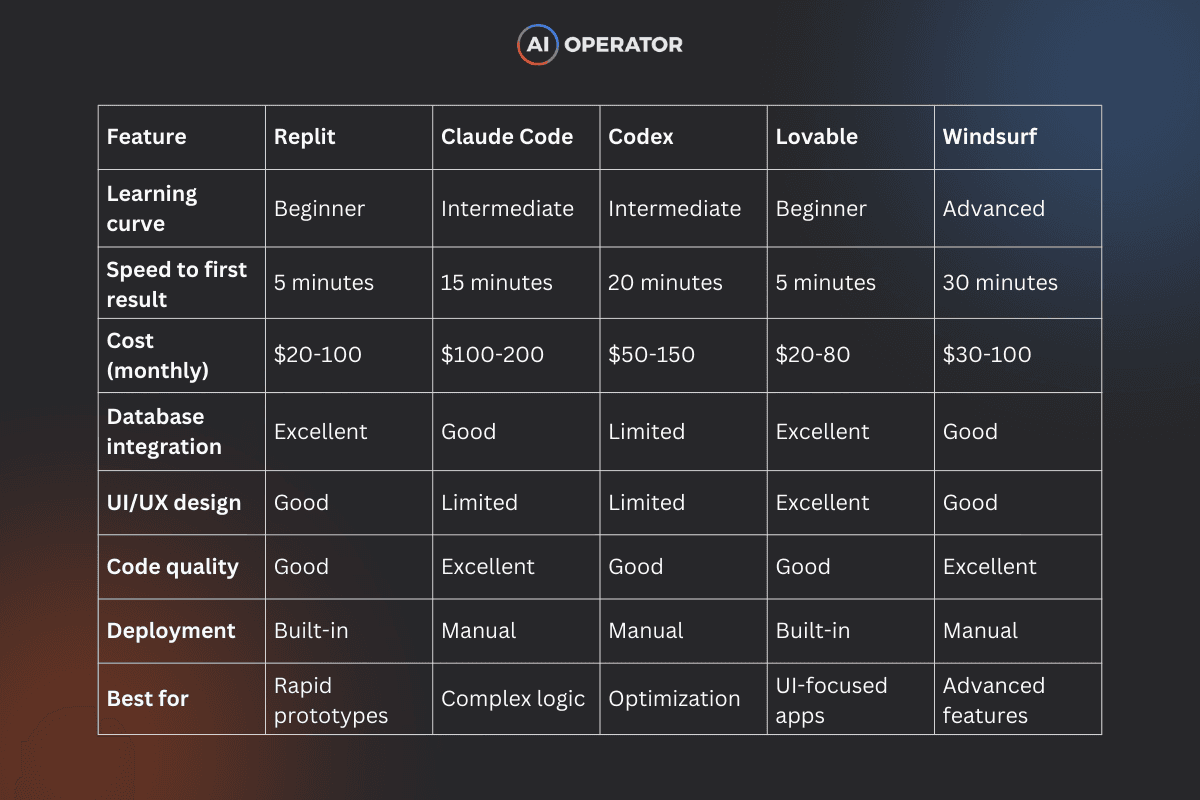Image resolution: width=1200 pixels, height=800 pixels.
Task: Click the Best for row label
Action: pyautogui.click(x=148, y=699)
